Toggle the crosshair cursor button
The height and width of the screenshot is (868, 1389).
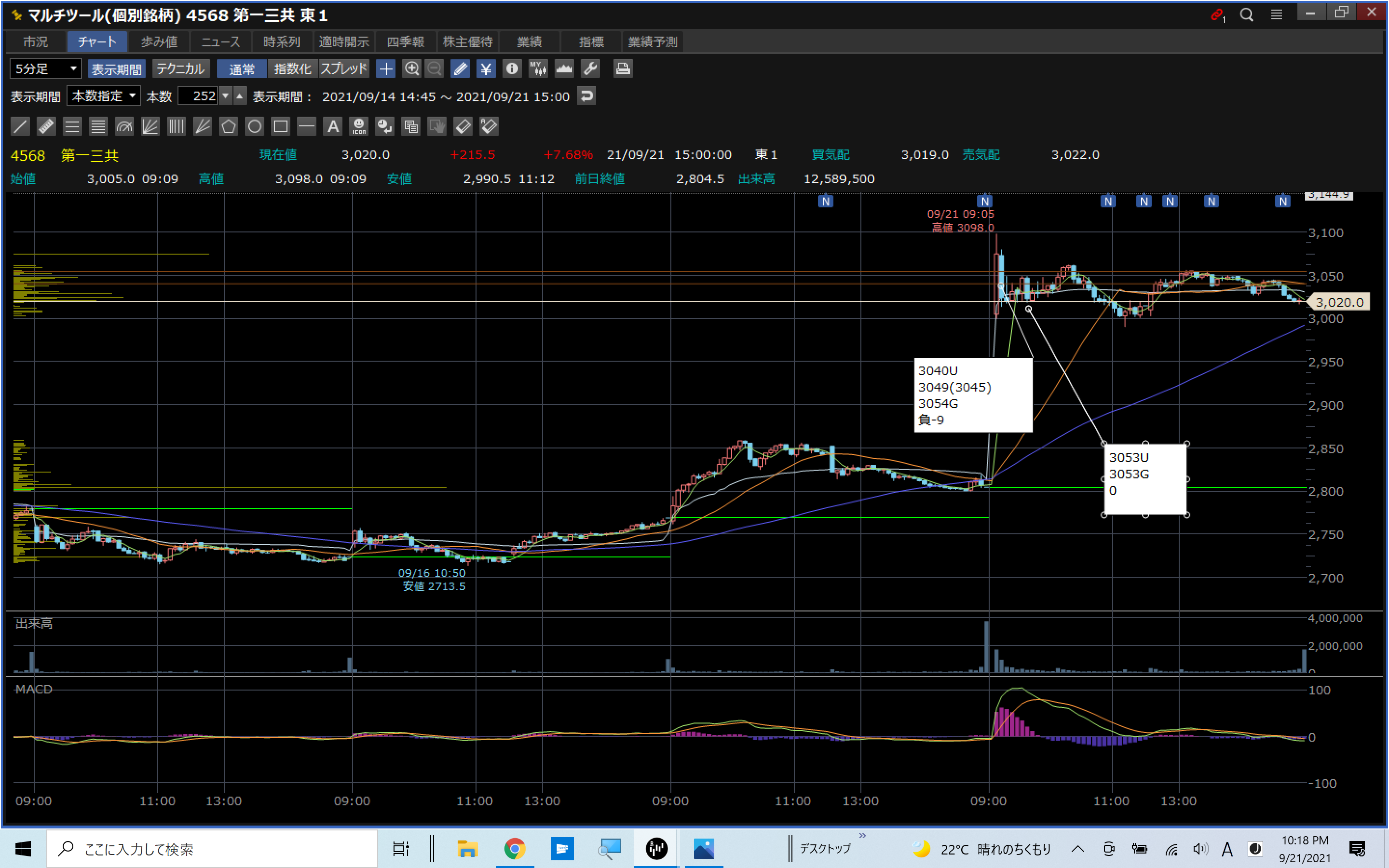point(386,69)
